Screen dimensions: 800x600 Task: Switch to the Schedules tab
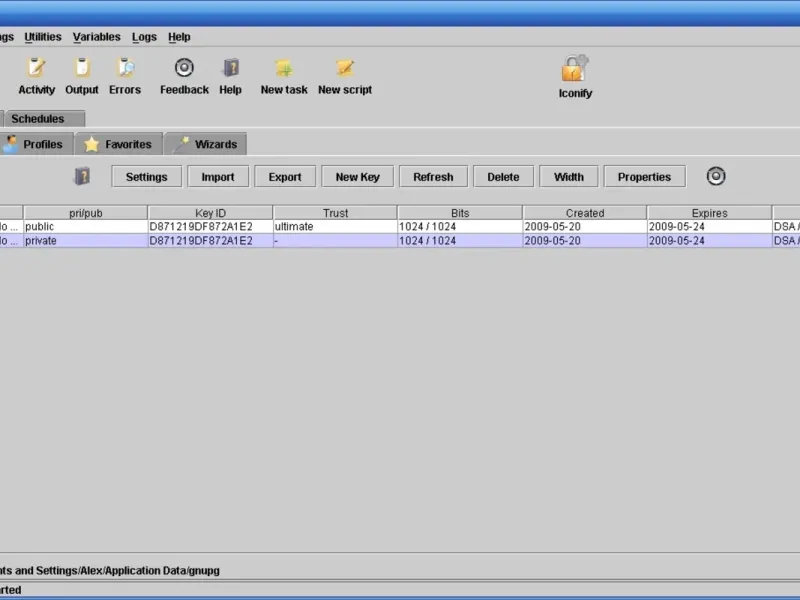pyautogui.click(x=45, y=118)
